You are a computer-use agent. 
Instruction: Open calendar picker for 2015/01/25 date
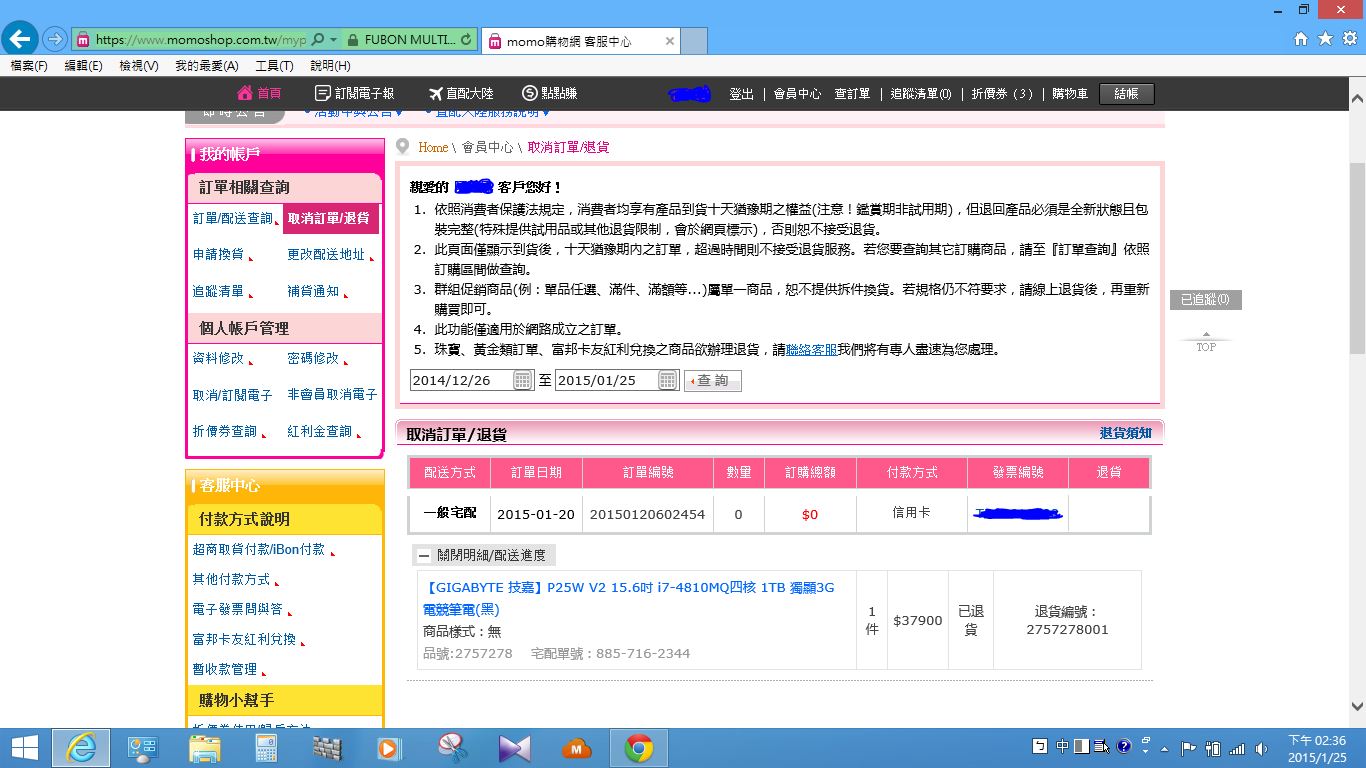(668, 380)
